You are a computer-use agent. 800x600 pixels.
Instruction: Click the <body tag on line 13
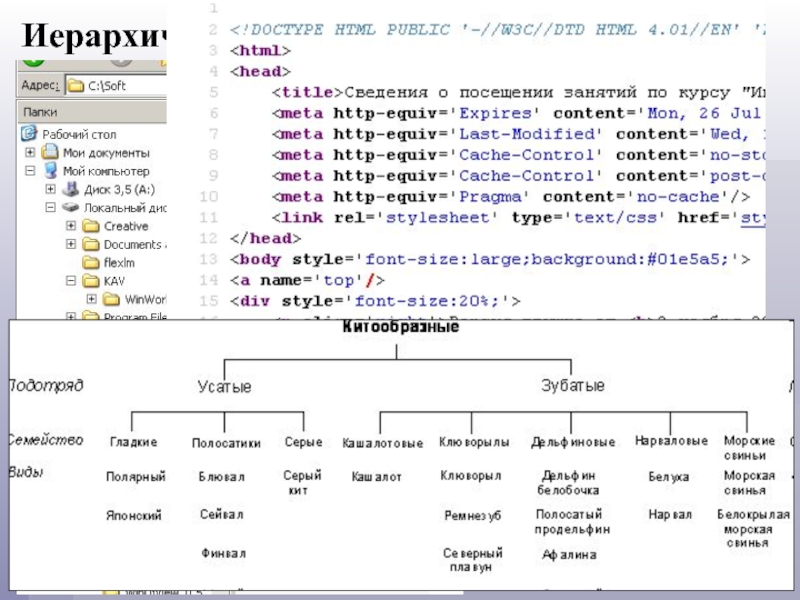(255, 260)
